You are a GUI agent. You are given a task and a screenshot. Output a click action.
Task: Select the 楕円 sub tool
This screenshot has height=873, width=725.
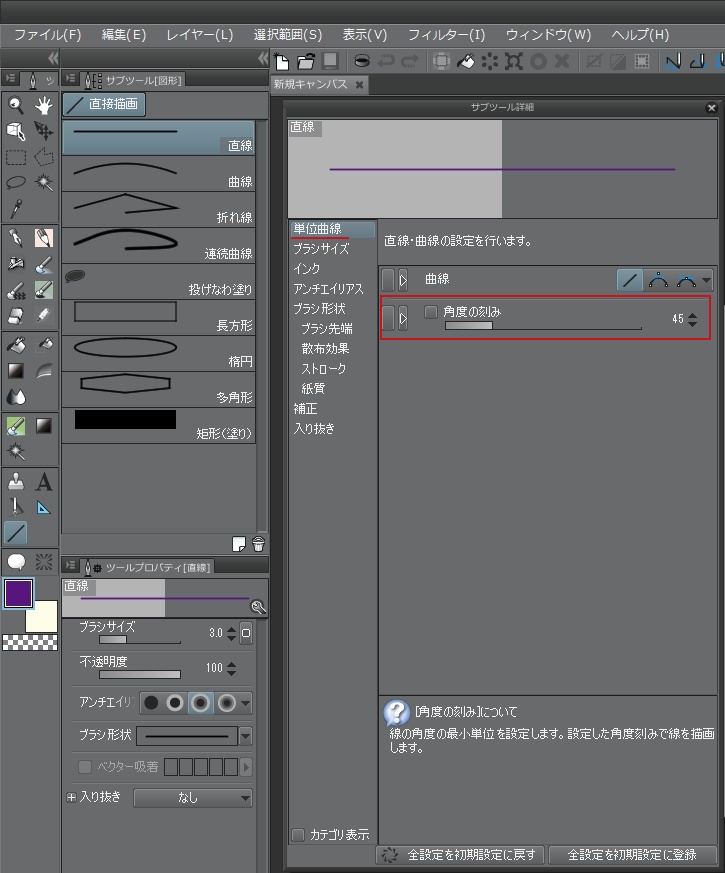(x=159, y=353)
